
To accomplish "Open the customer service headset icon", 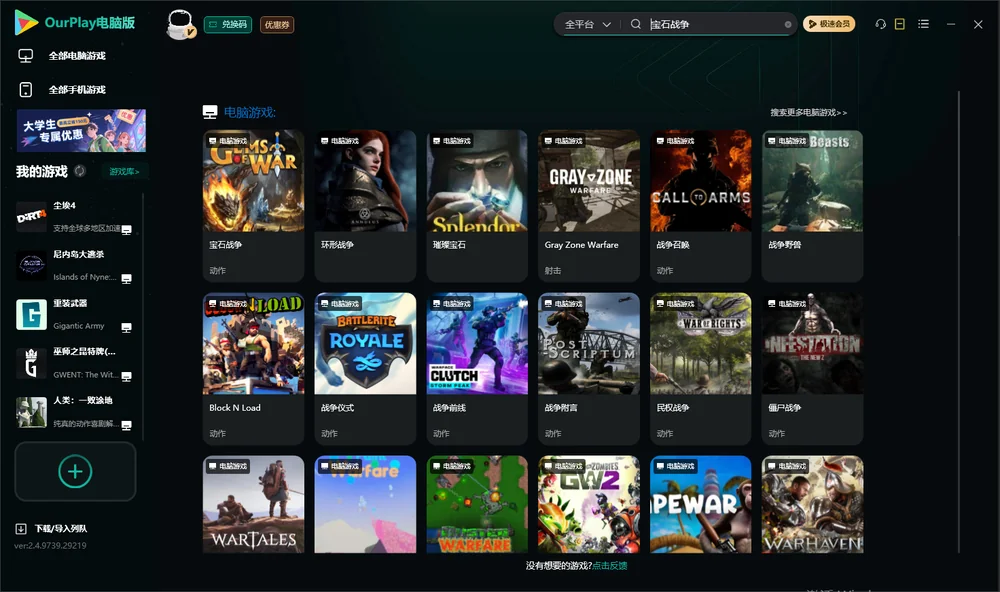I will pos(880,24).
